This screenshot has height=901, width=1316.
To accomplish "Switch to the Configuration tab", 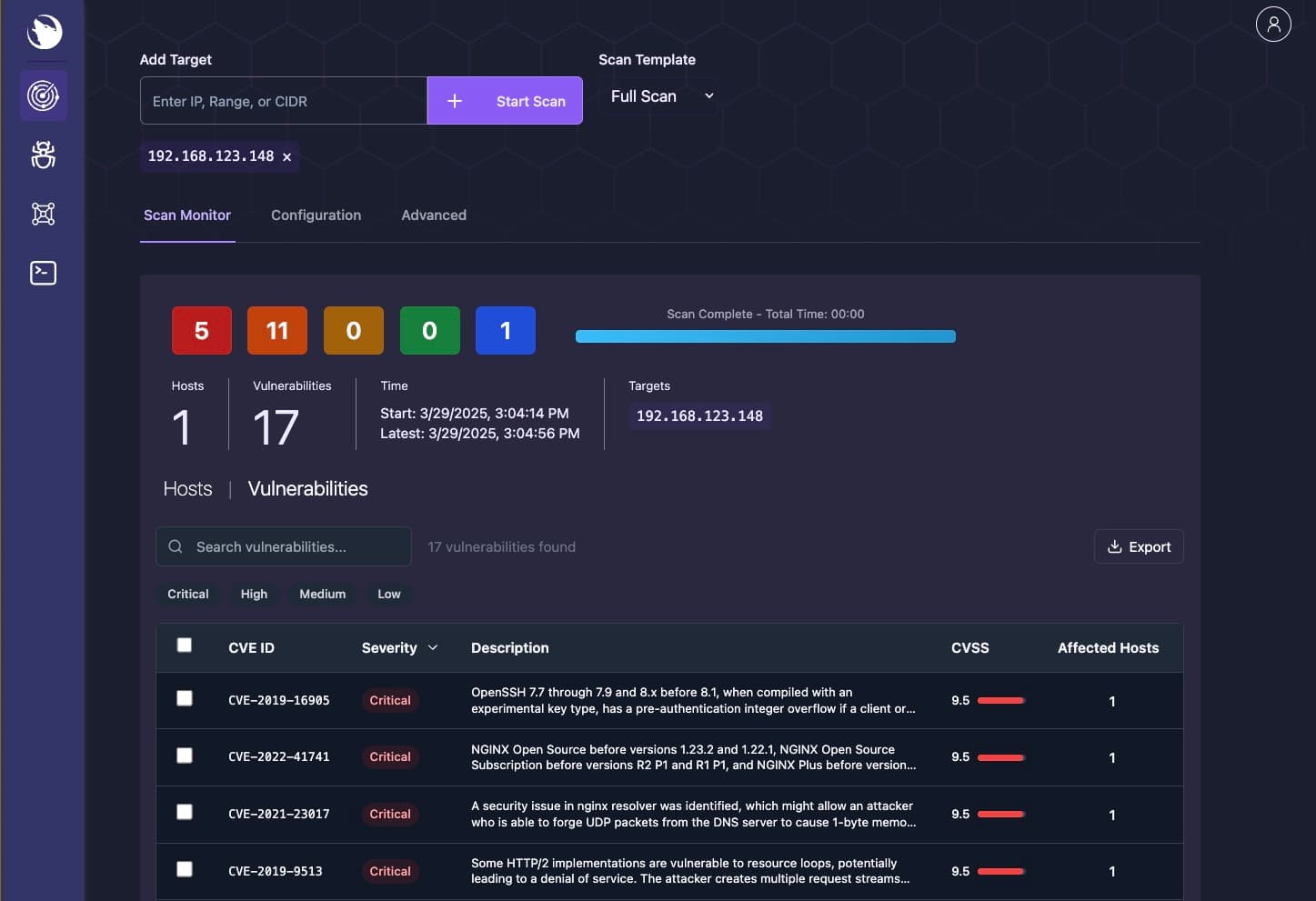I will pos(316,215).
